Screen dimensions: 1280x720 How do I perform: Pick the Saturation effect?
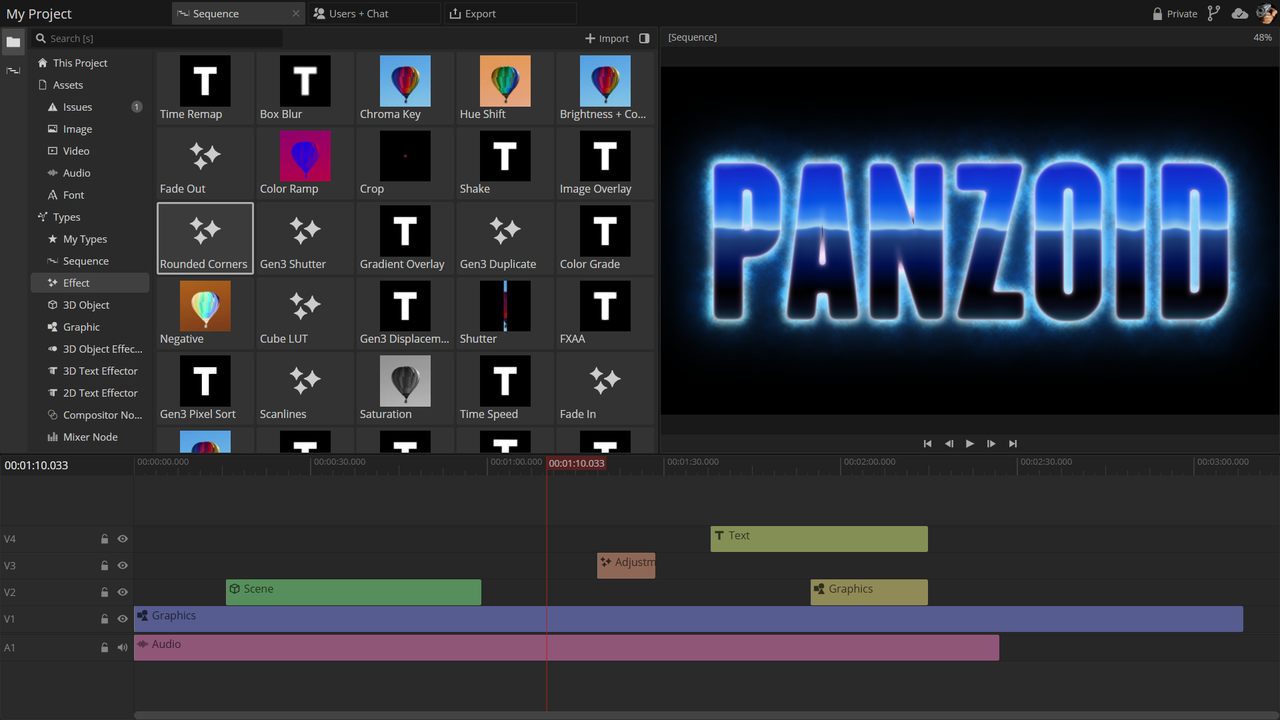405,388
